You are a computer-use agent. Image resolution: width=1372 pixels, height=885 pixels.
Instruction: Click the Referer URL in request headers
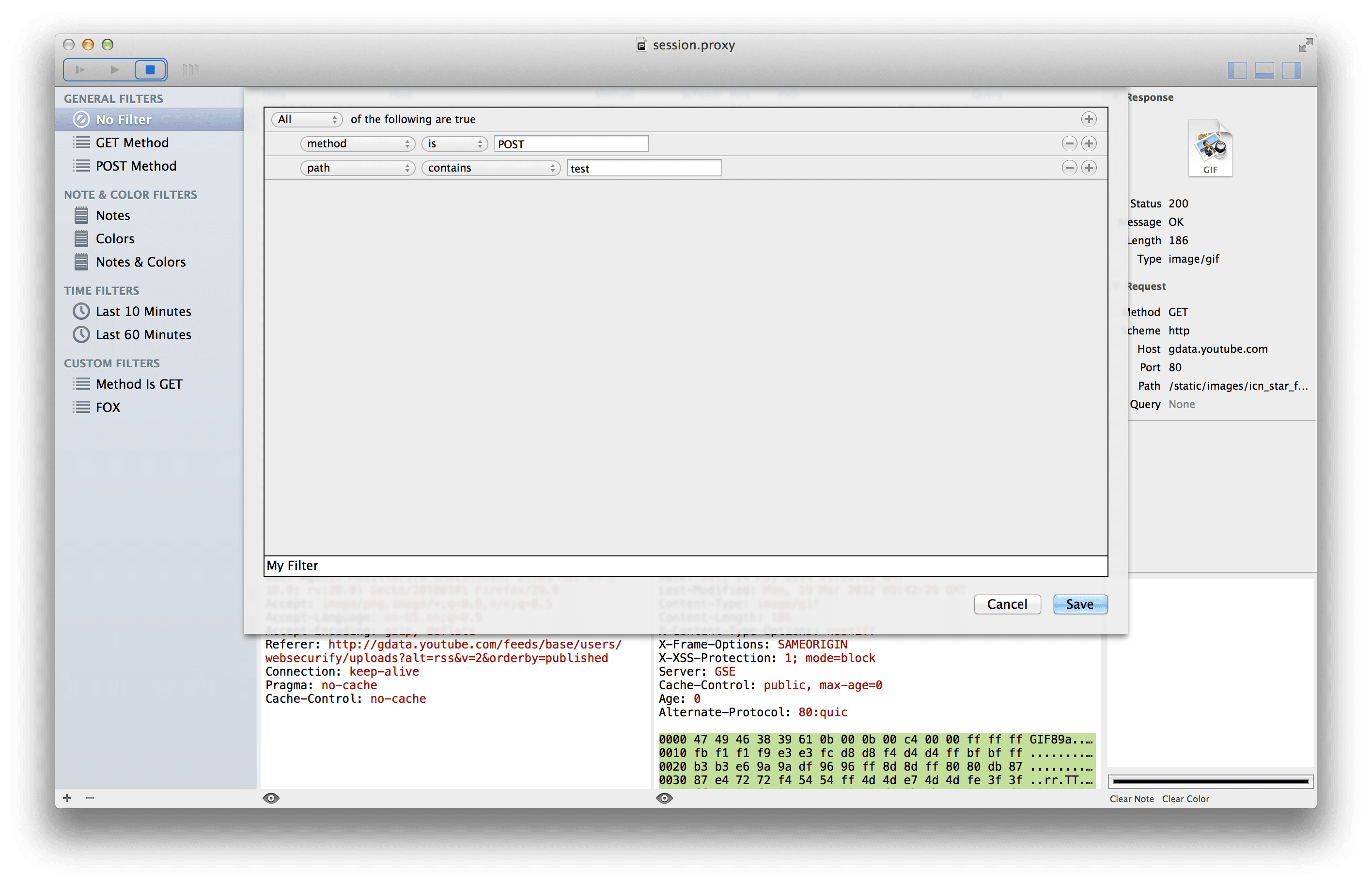pyautogui.click(x=443, y=651)
